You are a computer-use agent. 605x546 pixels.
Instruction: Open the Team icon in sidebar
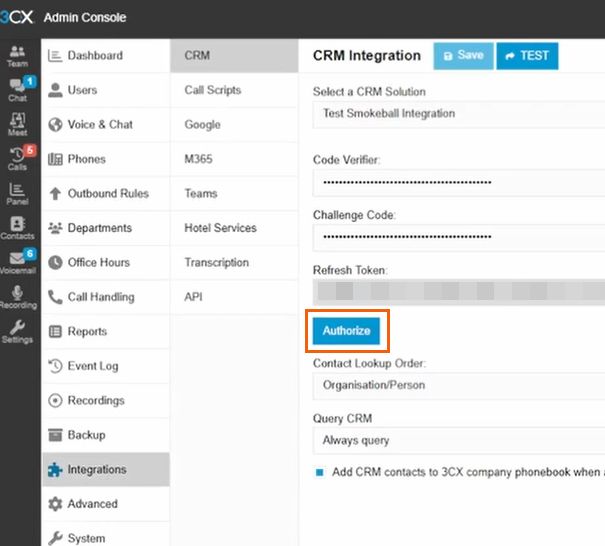tap(17, 56)
